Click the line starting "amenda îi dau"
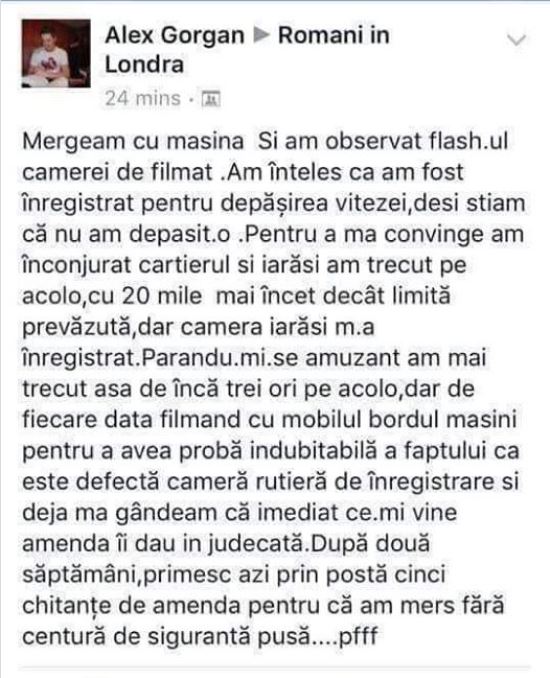550x678 pixels. click(x=226, y=544)
